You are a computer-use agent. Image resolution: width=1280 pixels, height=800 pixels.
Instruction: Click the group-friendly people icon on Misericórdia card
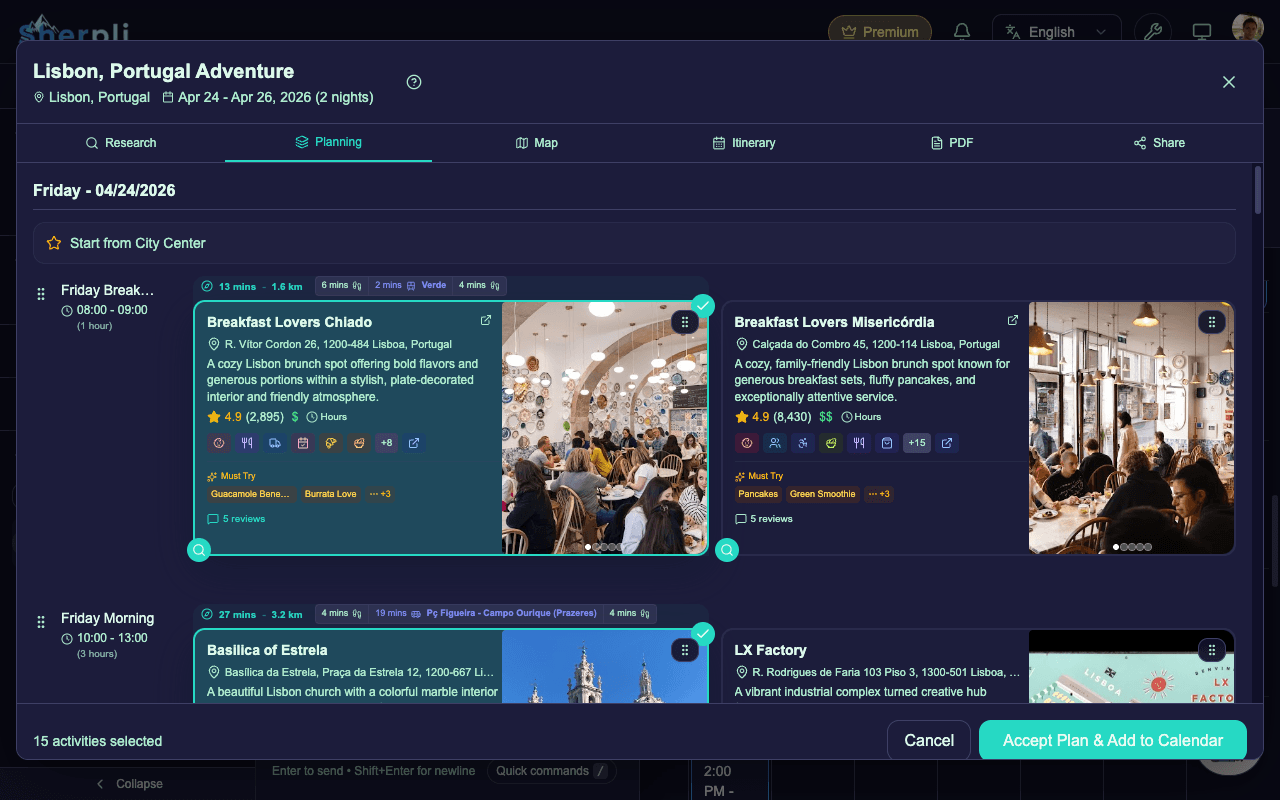tap(774, 443)
